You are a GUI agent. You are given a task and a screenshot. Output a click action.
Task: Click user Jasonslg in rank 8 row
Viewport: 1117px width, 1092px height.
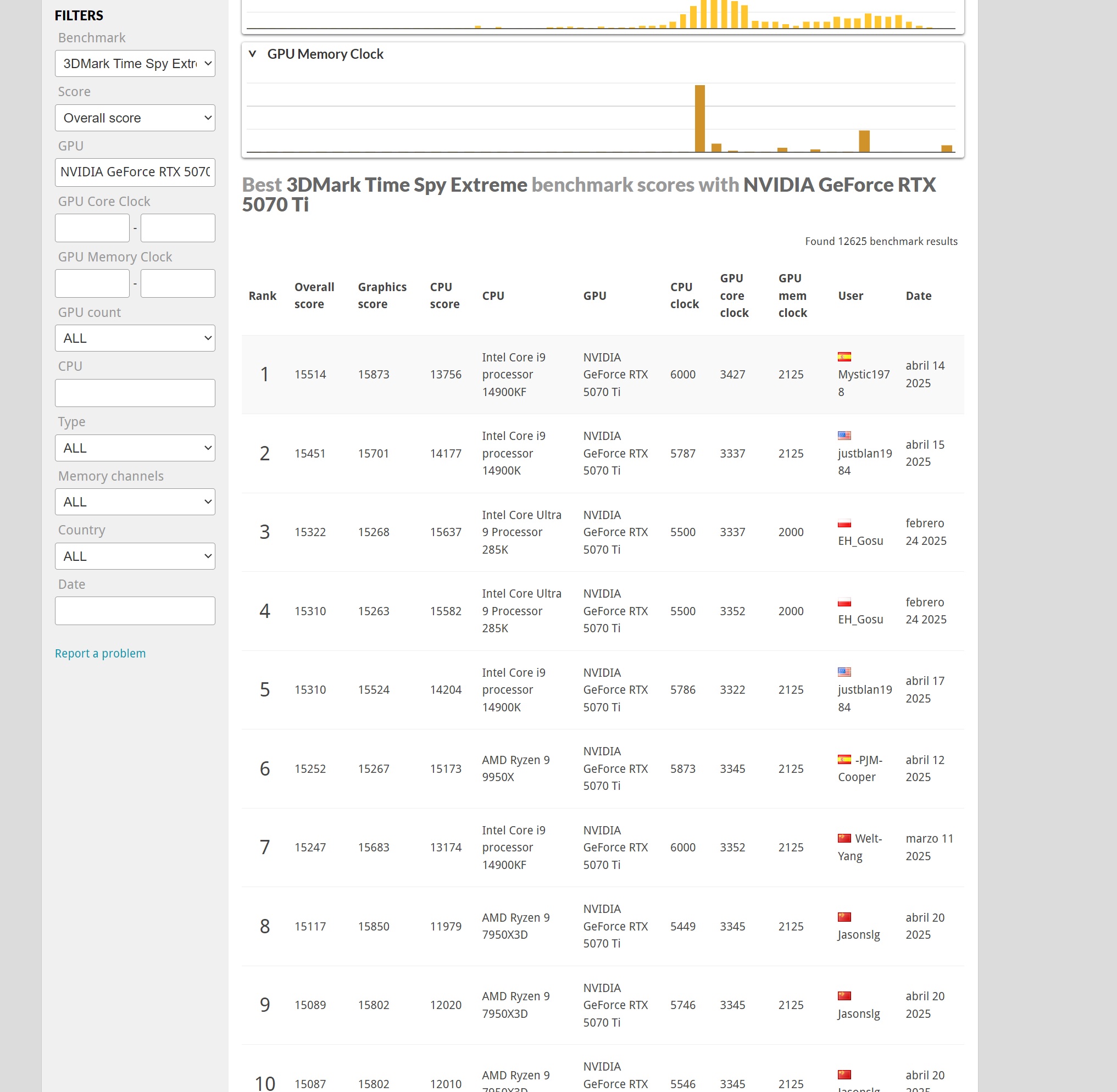click(859, 935)
